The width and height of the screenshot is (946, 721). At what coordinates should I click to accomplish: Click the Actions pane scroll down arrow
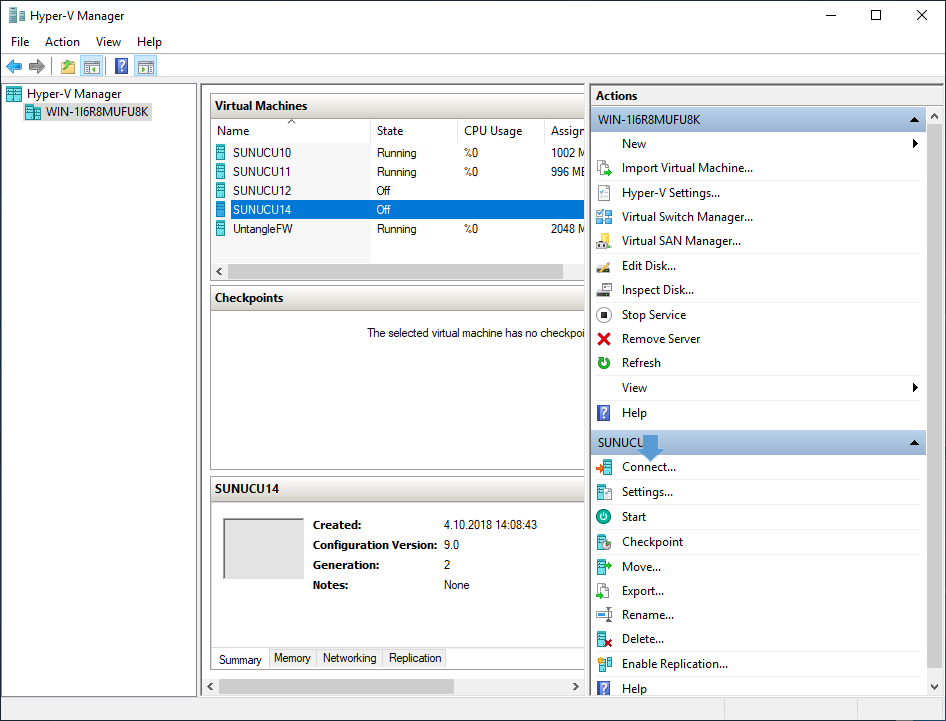[x=935, y=687]
